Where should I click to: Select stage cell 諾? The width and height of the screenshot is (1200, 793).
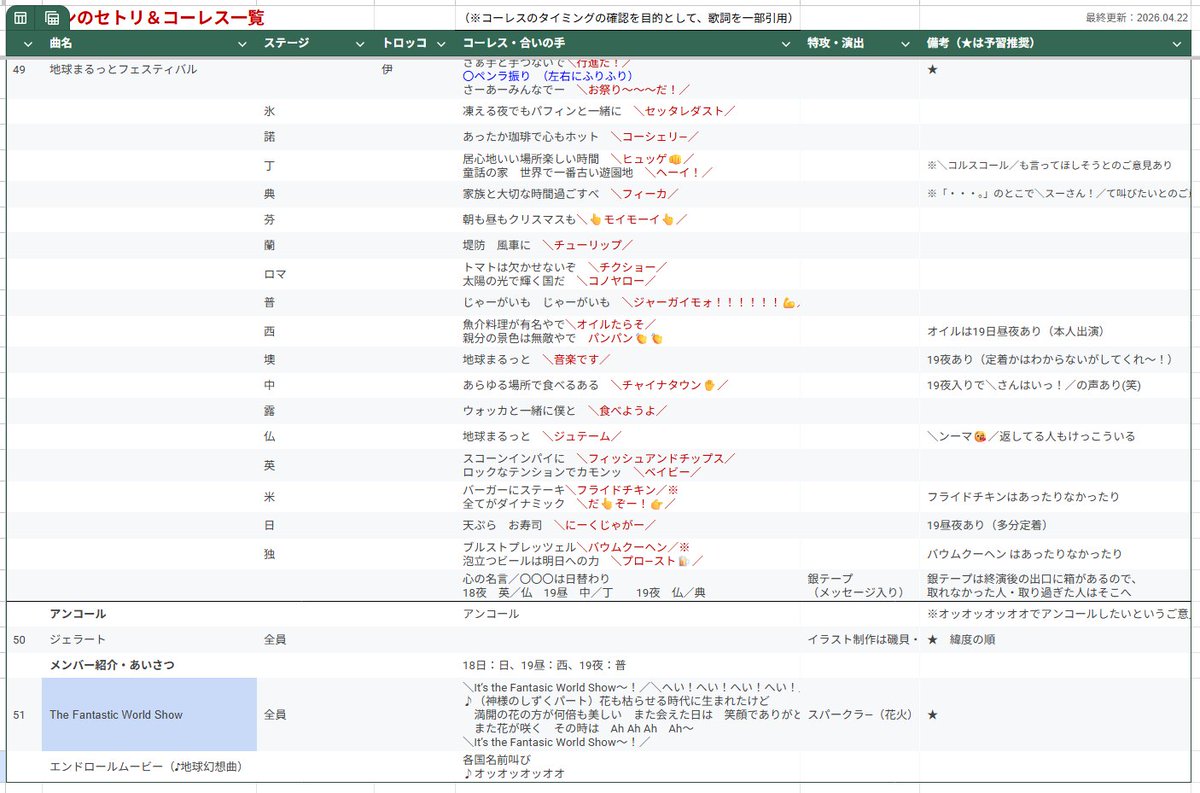coord(315,136)
